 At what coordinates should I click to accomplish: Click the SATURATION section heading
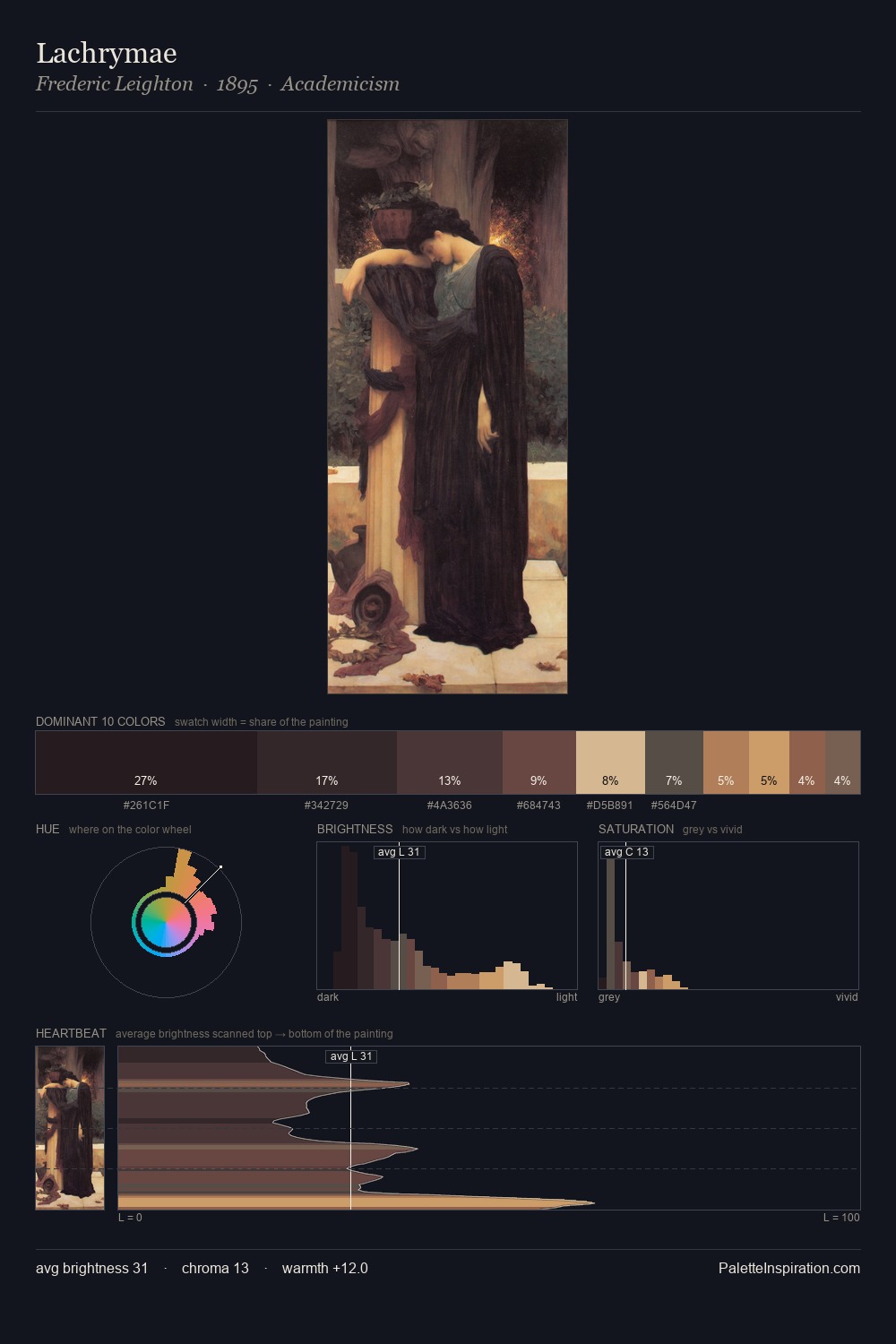click(636, 829)
